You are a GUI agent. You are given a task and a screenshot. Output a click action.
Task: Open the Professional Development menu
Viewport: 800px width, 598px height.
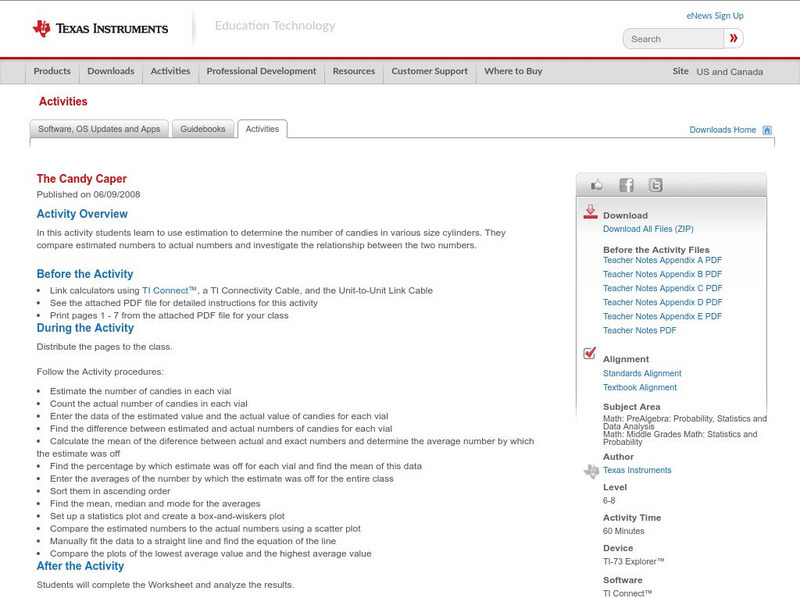[x=261, y=71]
